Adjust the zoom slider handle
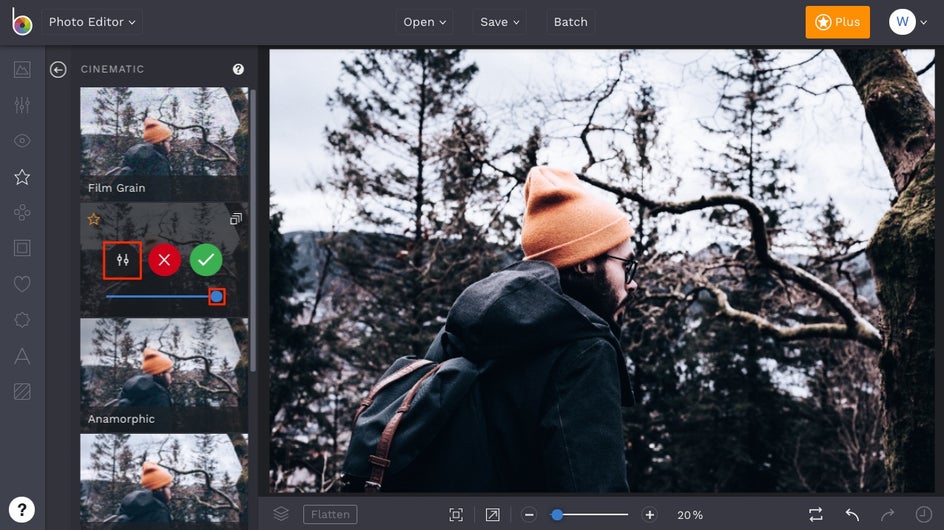The width and height of the screenshot is (944, 530). 557,515
